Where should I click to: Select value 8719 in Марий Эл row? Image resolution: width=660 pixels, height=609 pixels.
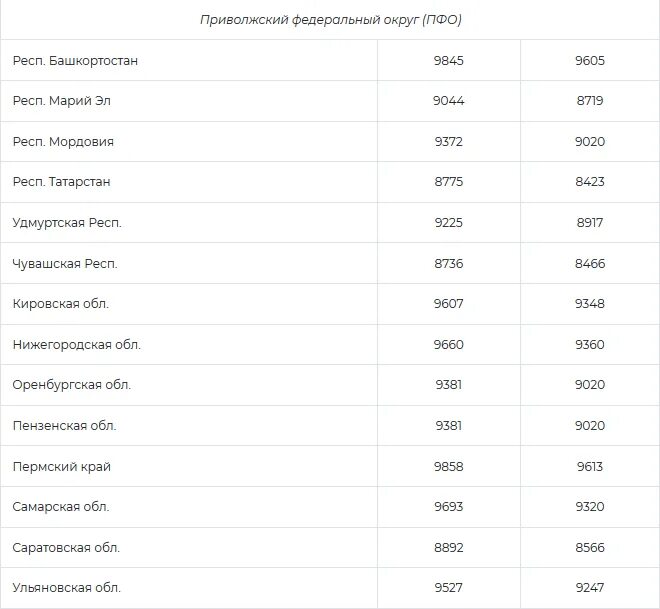tap(590, 101)
